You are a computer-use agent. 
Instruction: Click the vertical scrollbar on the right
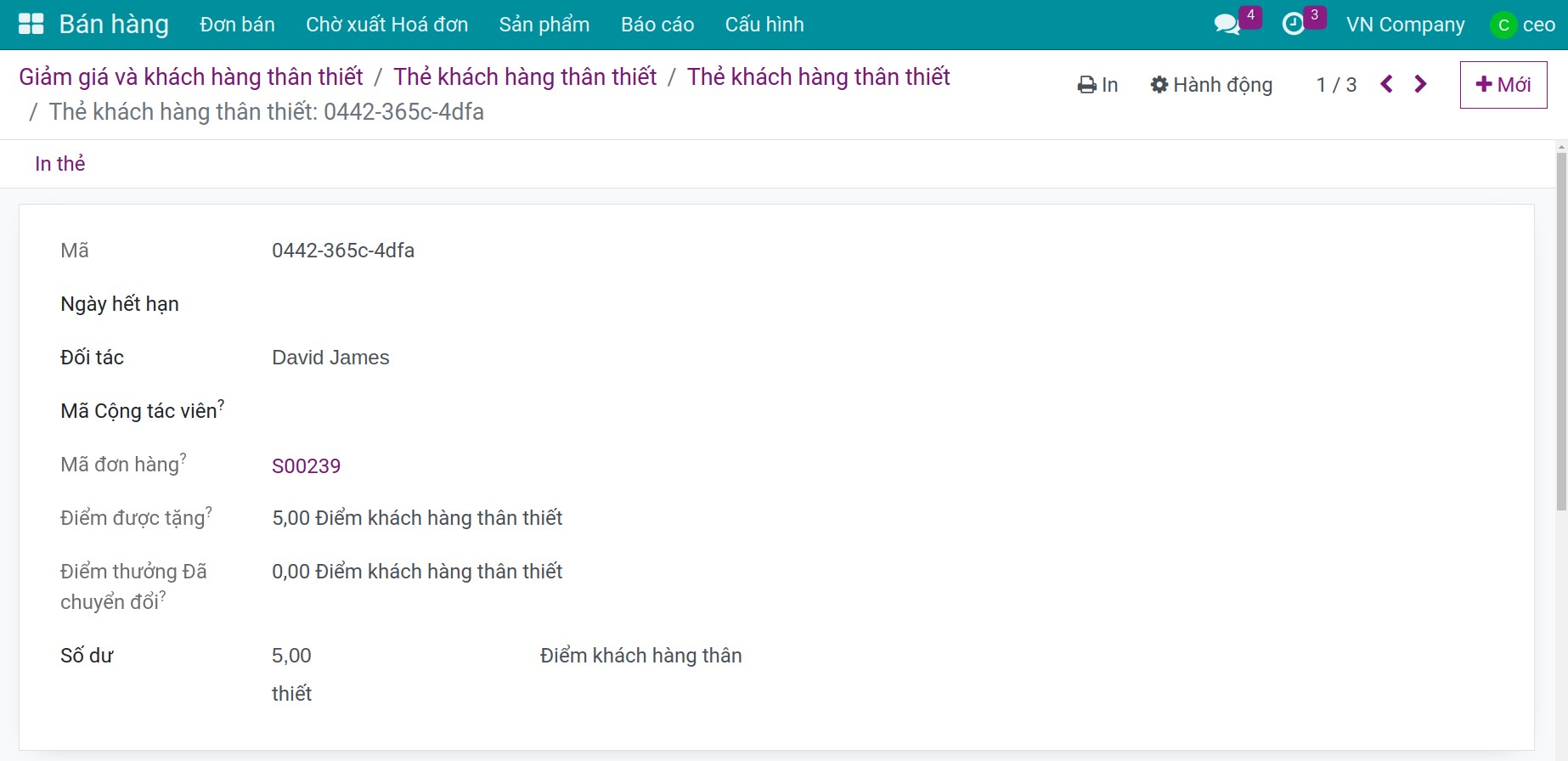[x=1560, y=331]
